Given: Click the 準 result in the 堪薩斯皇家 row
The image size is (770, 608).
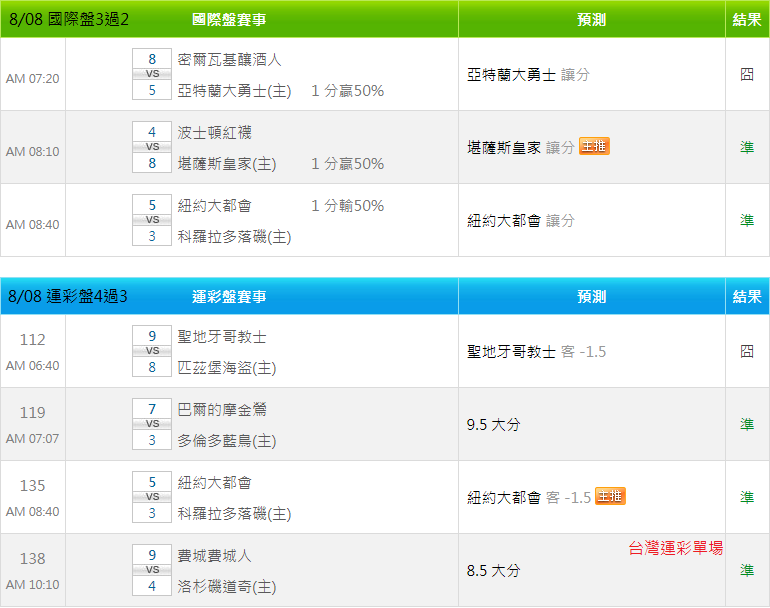Looking at the screenshot, I should (747, 147).
